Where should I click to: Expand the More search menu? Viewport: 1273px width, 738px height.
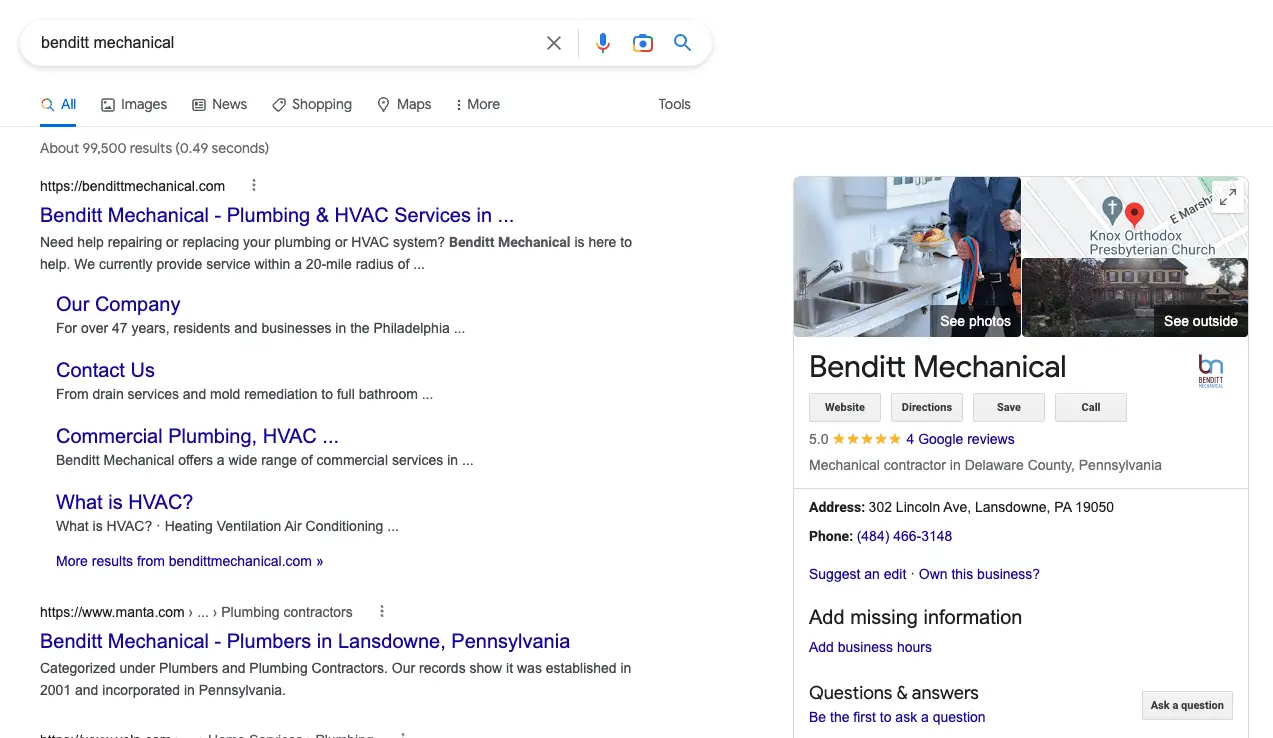tap(477, 104)
